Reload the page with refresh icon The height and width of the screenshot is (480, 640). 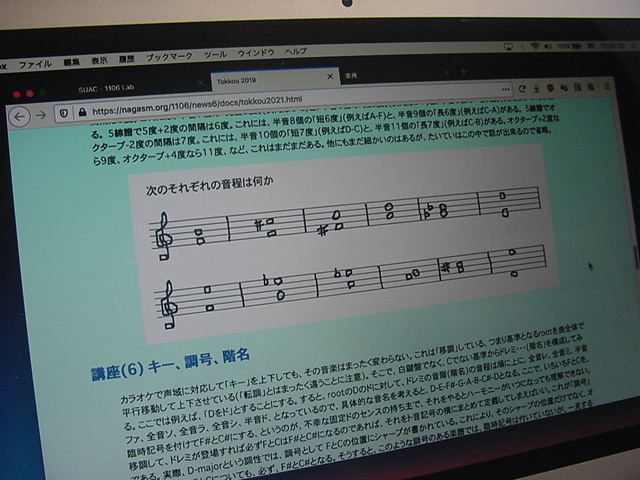[x=522, y=89]
